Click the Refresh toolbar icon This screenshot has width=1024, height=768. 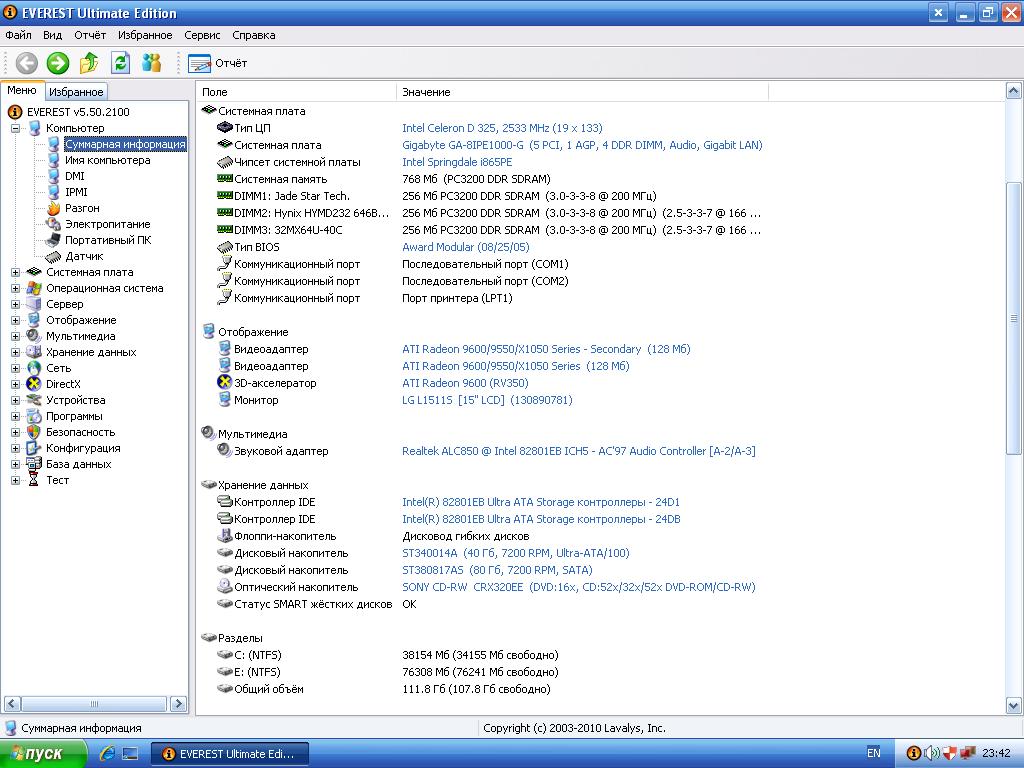120,63
